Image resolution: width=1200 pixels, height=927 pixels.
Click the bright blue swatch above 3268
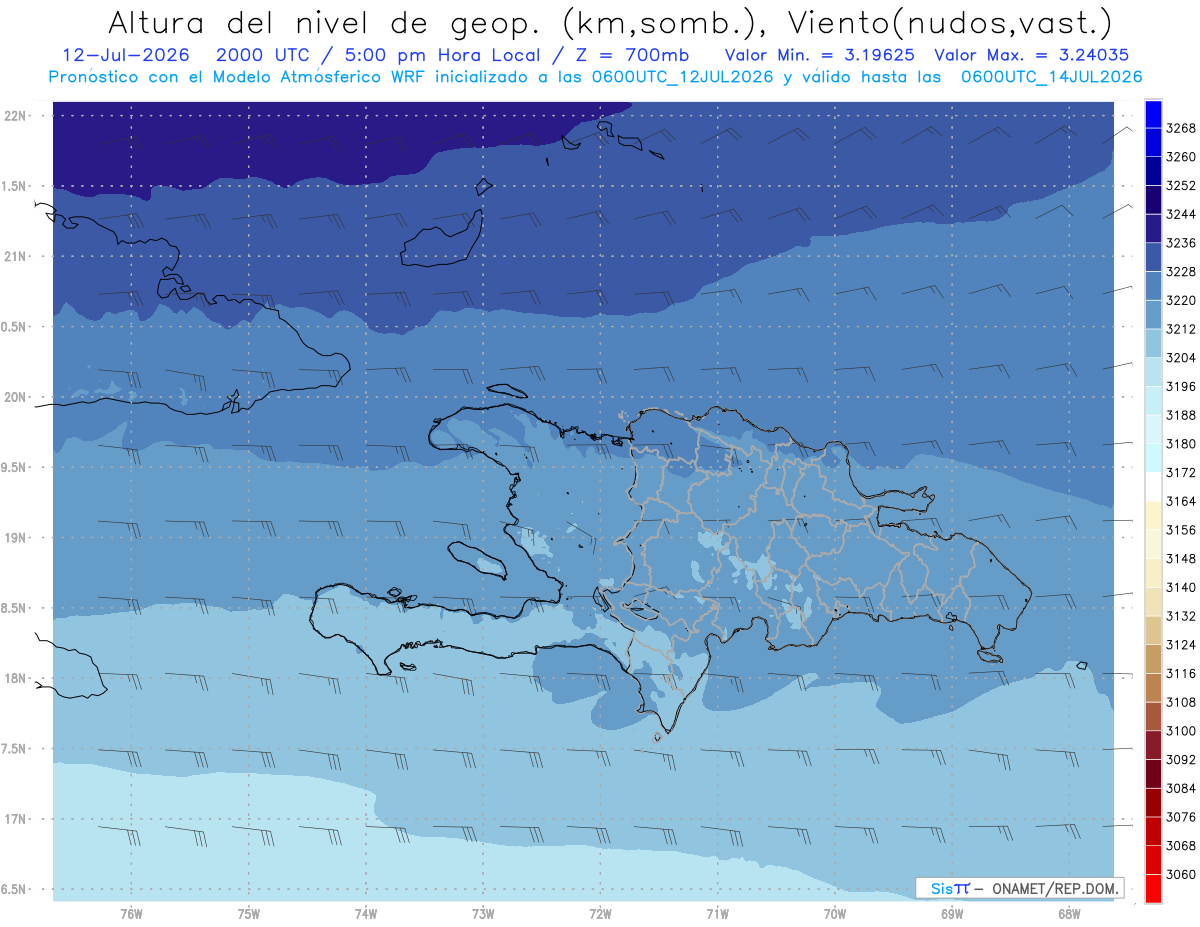pos(1153,114)
